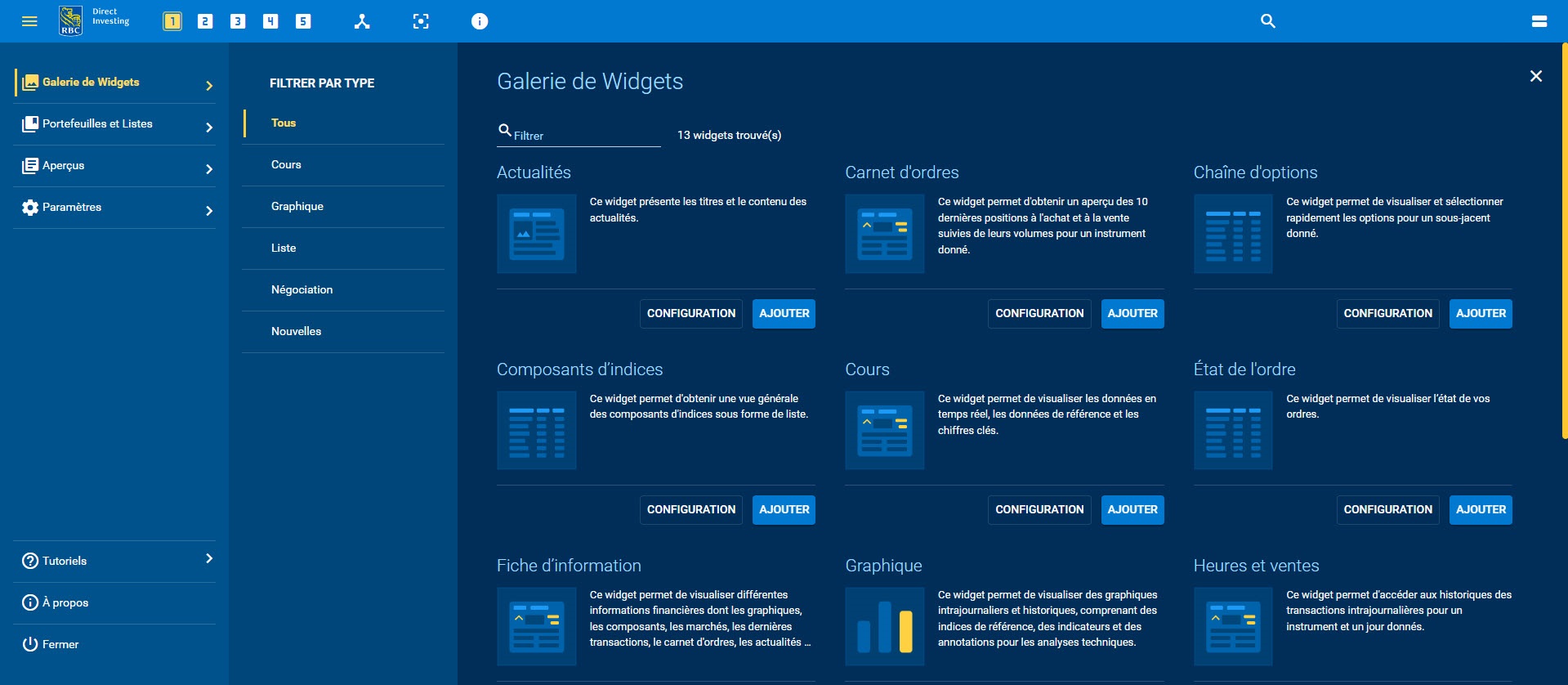This screenshot has width=1568, height=685.
Task: Click the Aperçus list icon
Action: click(30, 165)
